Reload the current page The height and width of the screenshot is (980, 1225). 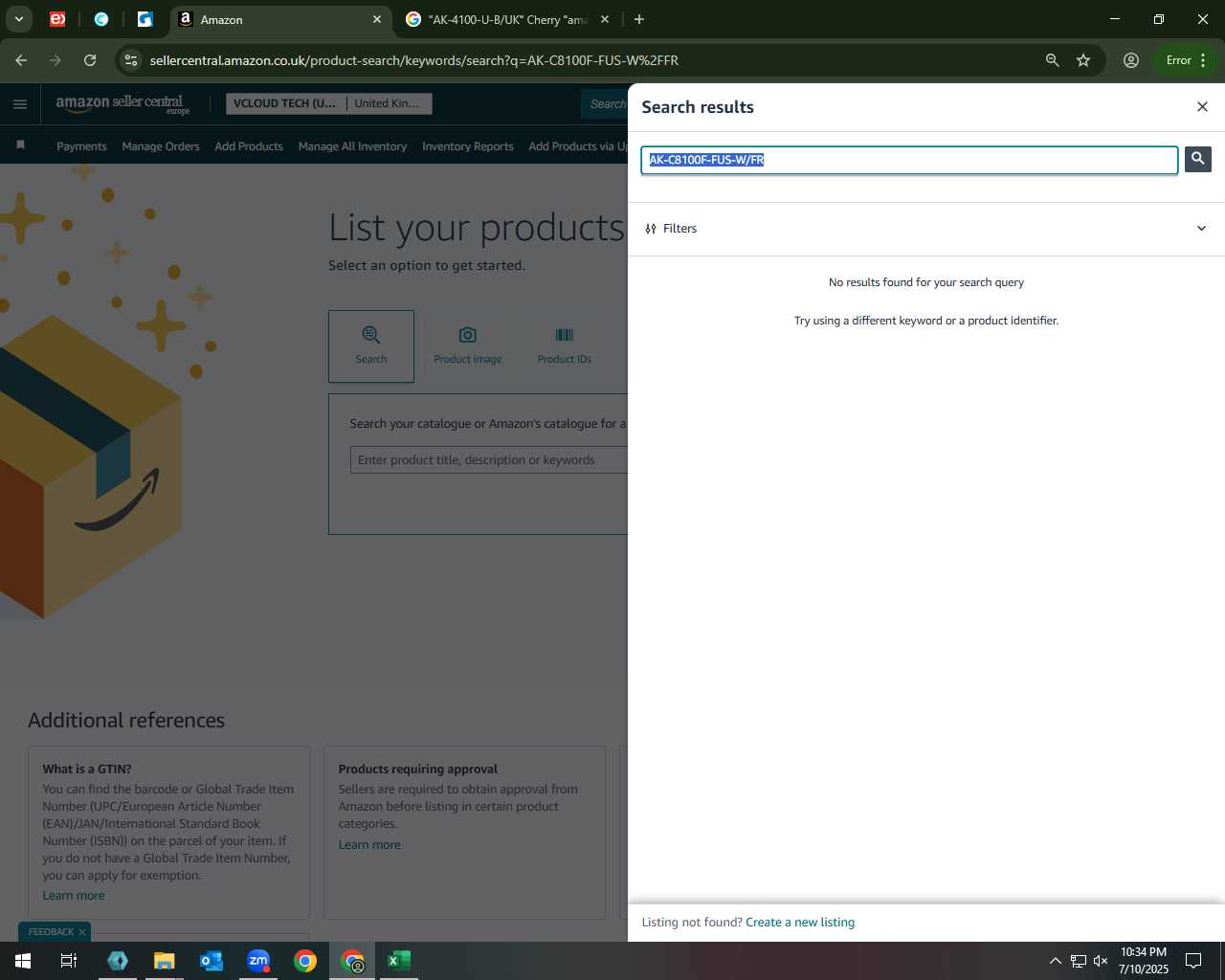point(90,60)
